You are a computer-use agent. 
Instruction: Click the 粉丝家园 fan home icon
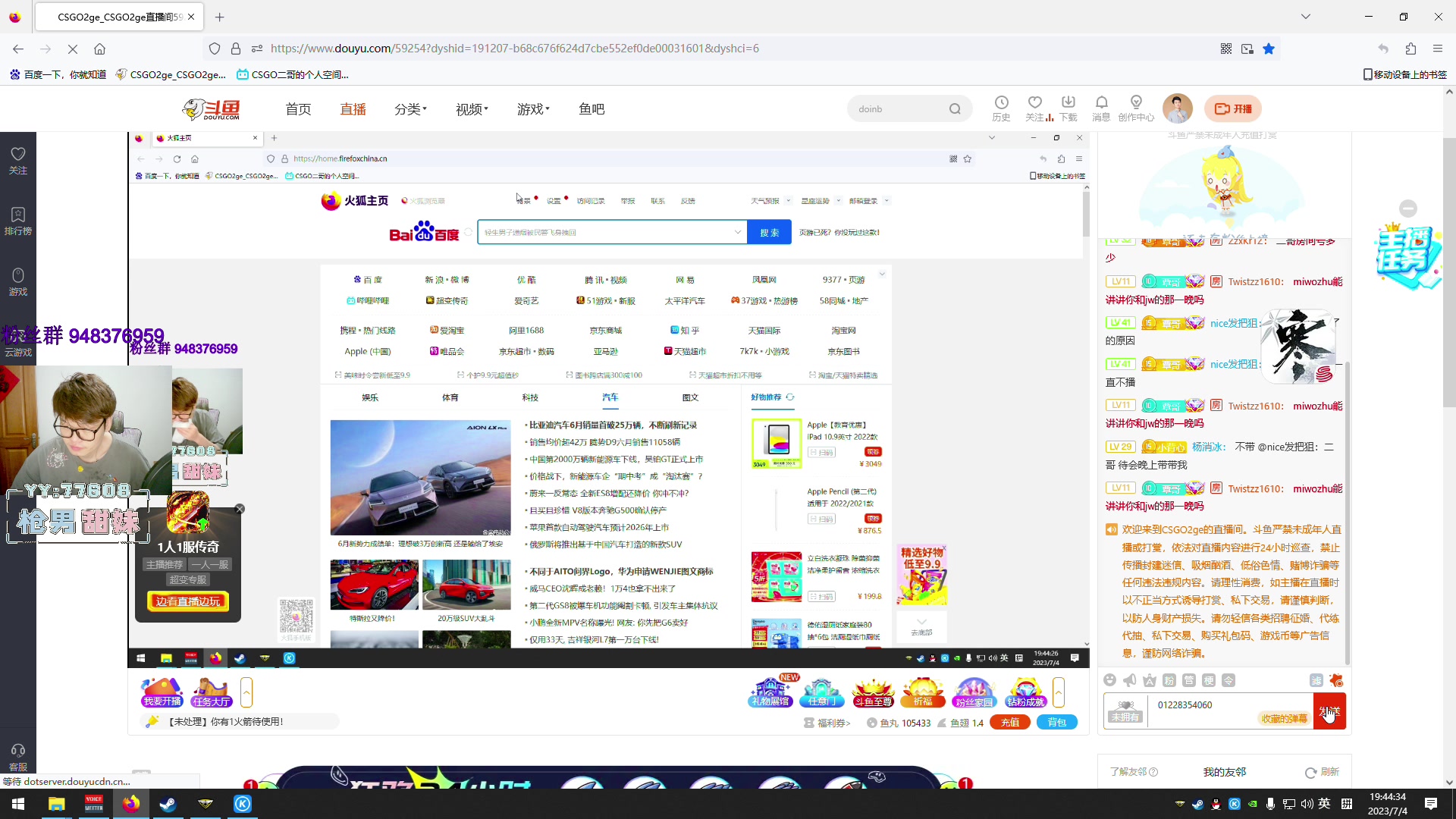pyautogui.click(x=974, y=692)
